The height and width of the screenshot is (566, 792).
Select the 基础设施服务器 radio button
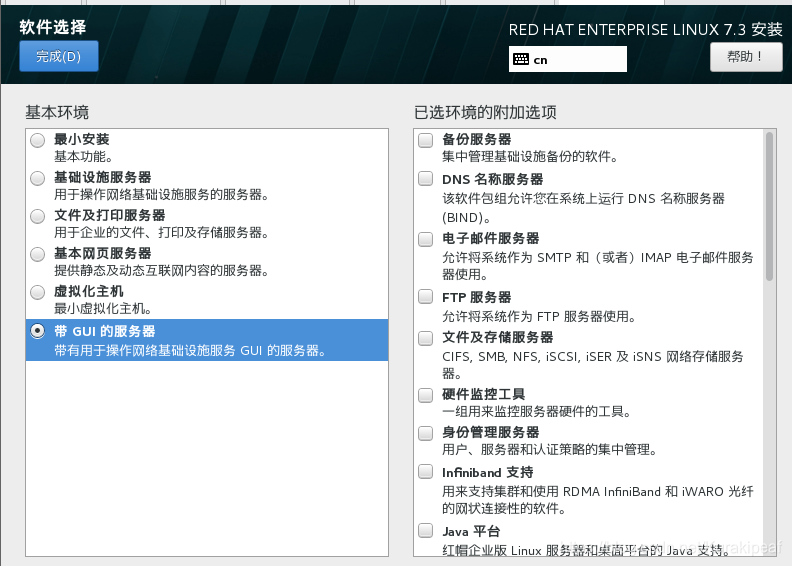pyautogui.click(x=37, y=178)
